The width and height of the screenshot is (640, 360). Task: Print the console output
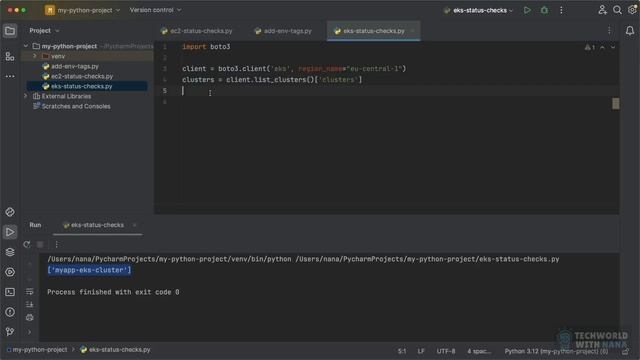click(x=30, y=318)
